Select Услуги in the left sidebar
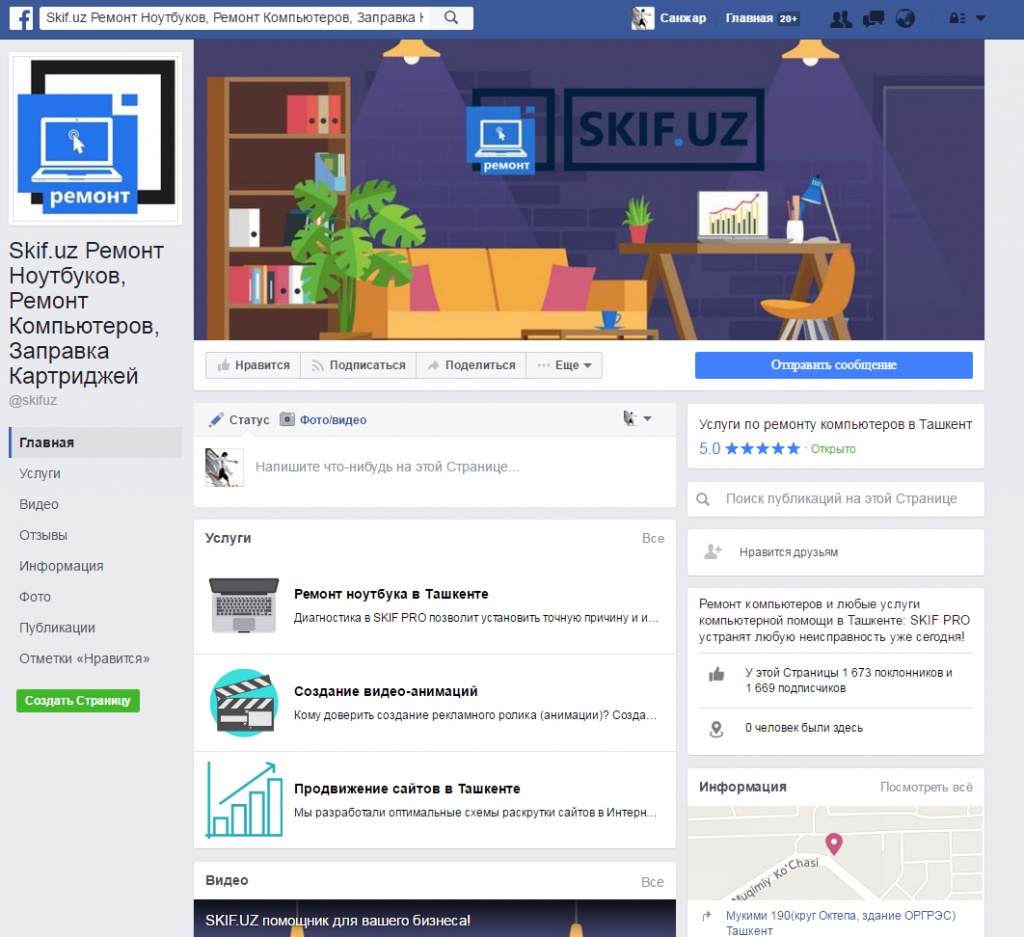This screenshot has height=937, width=1024. click(x=40, y=474)
